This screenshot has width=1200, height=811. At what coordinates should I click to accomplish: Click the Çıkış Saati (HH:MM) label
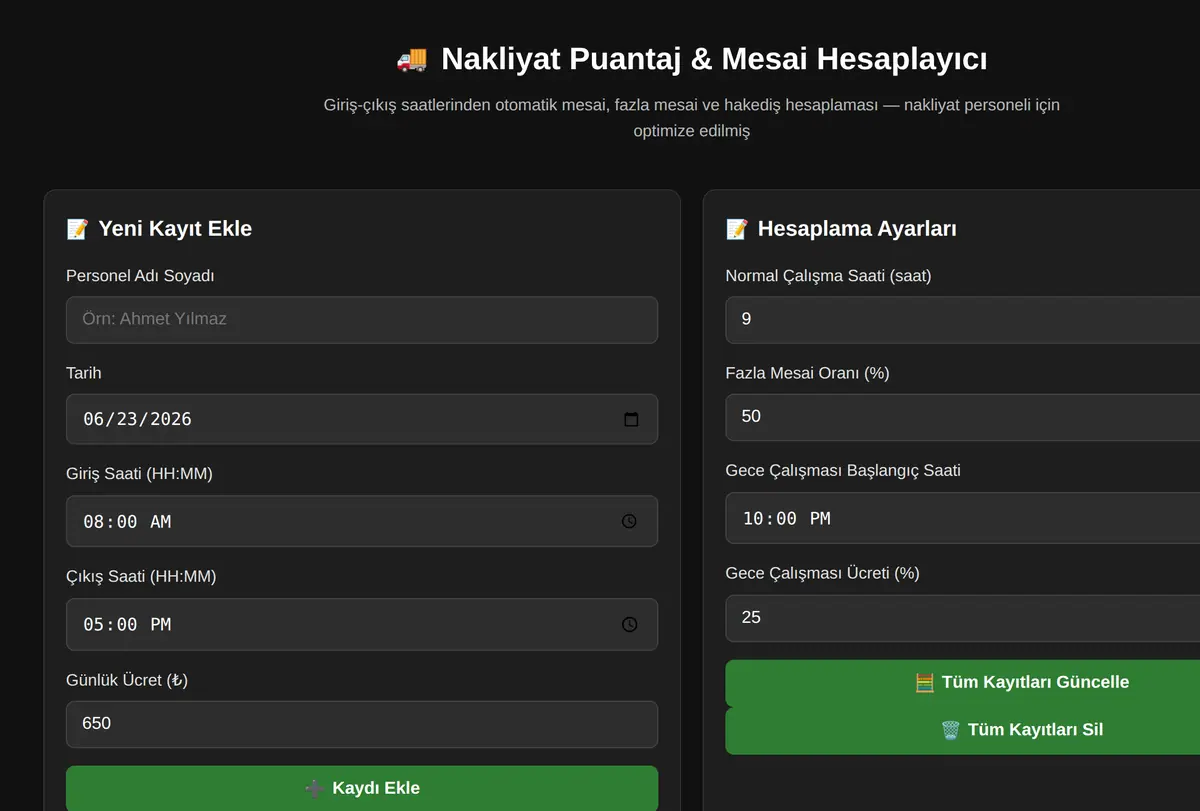click(x=141, y=577)
